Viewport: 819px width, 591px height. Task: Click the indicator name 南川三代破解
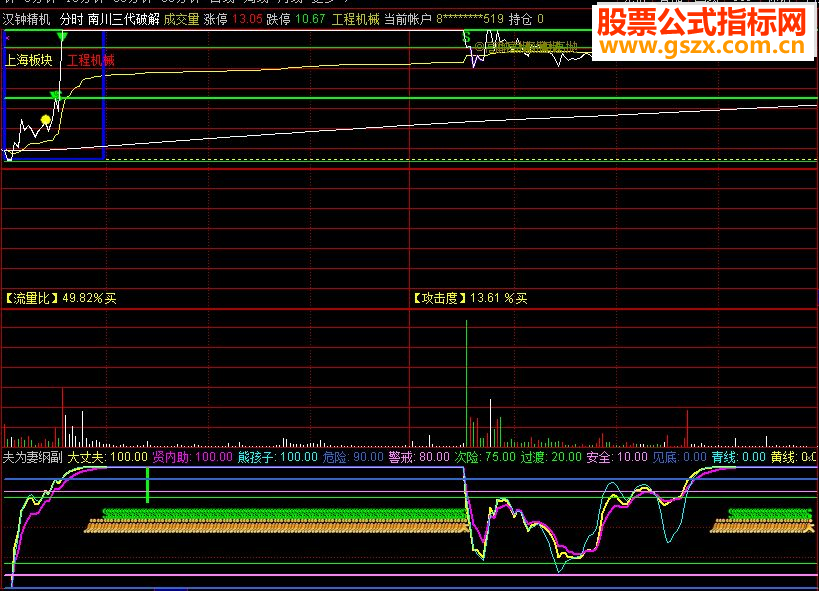click(x=124, y=19)
